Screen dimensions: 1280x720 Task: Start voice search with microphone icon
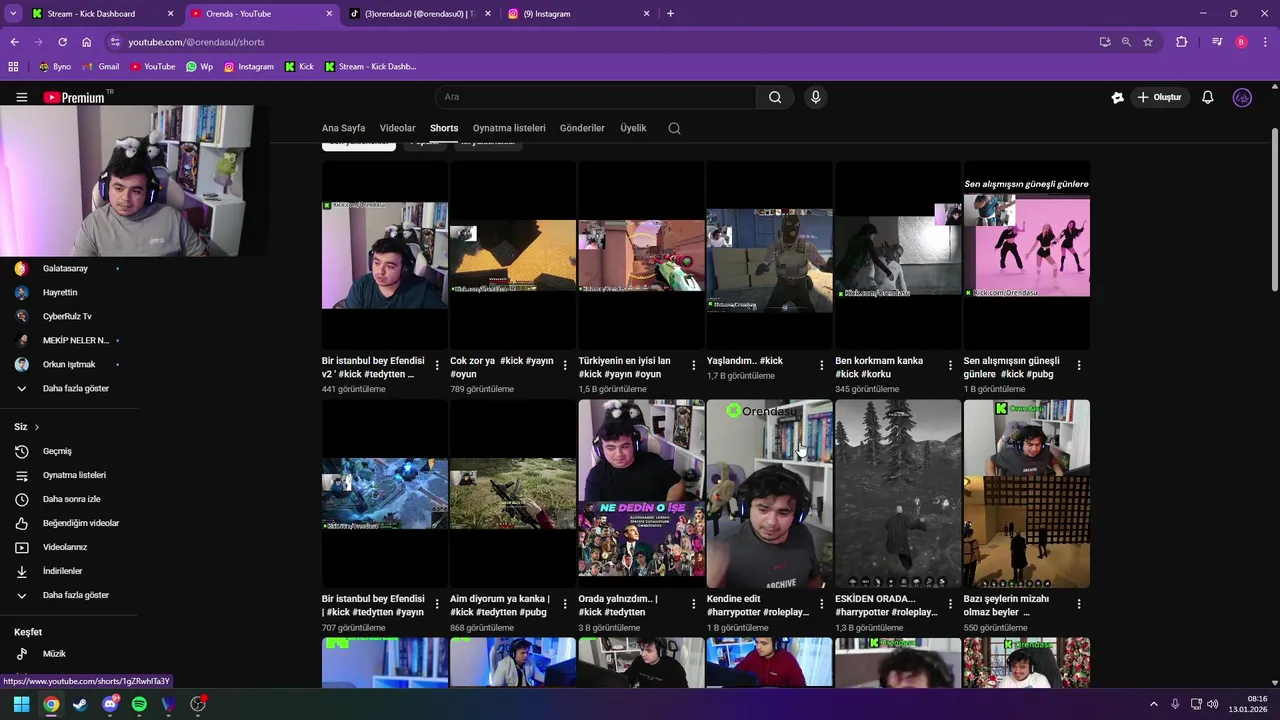(816, 97)
